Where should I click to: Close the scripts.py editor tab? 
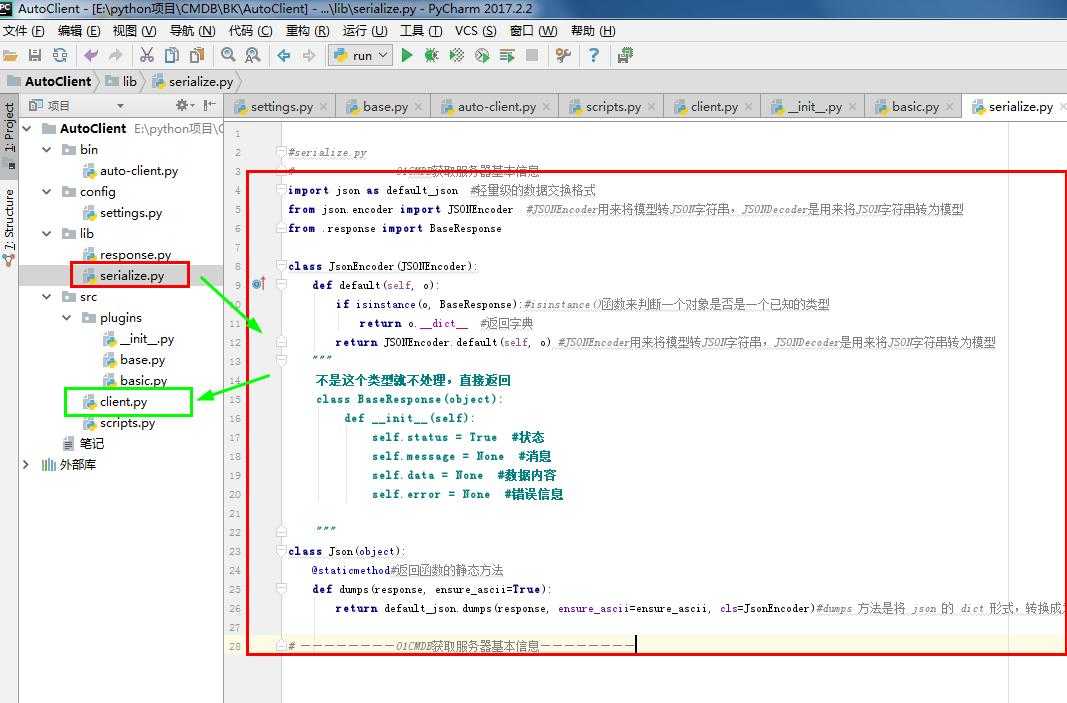651,107
